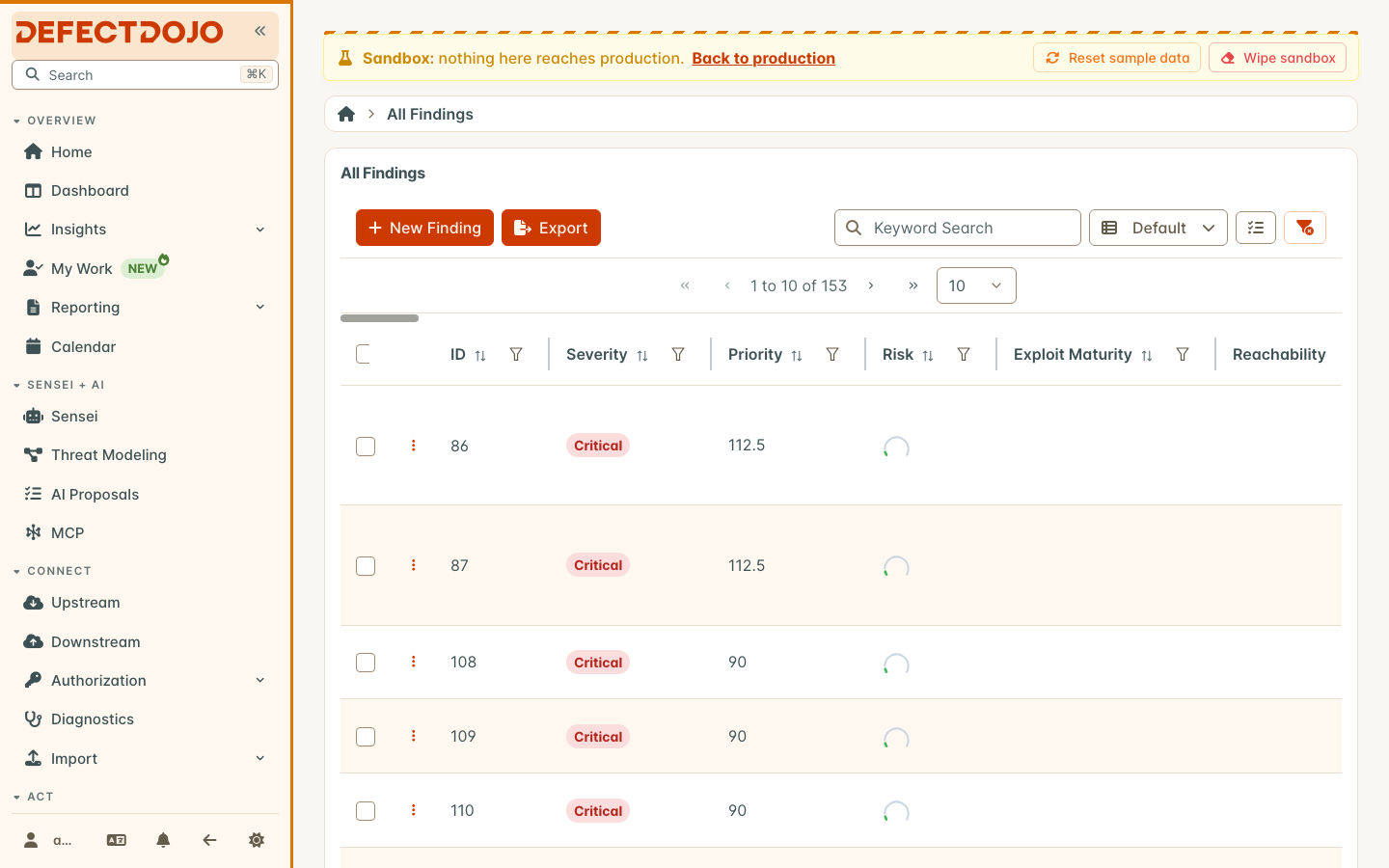Expand the Insights submenu

[259, 230]
